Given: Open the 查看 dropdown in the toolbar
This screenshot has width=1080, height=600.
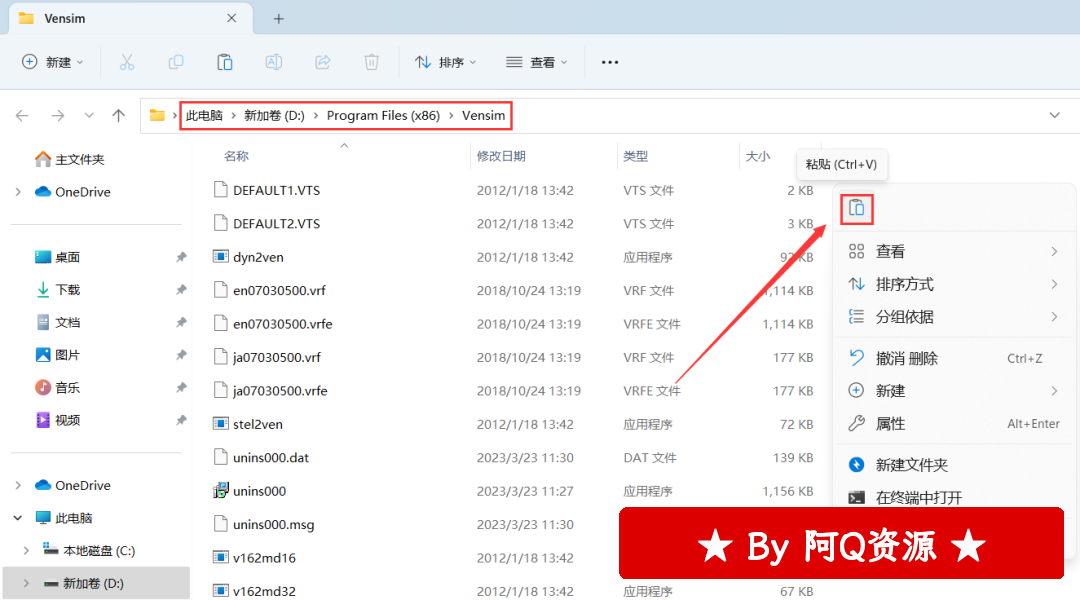Looking at the screenshot, I should [537, 62].
